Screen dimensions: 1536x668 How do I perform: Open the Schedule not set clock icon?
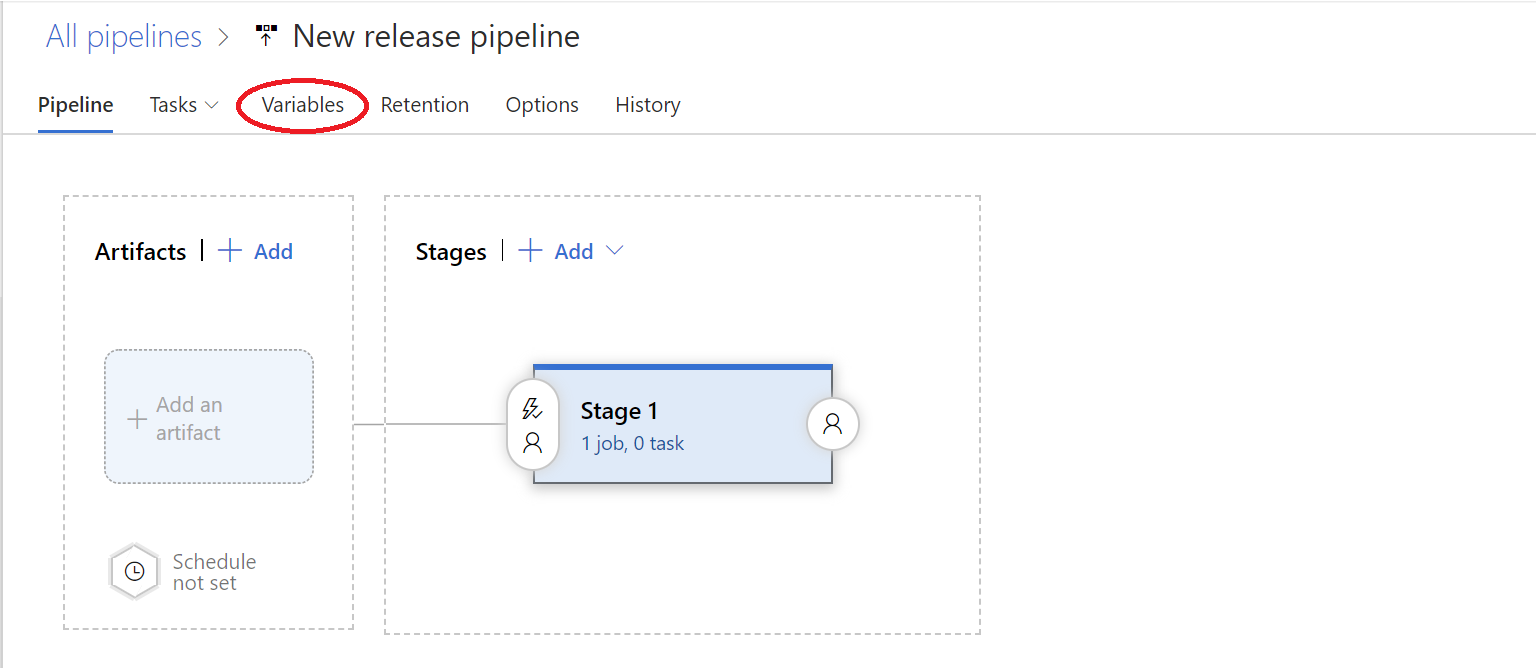tap(134, 572)
